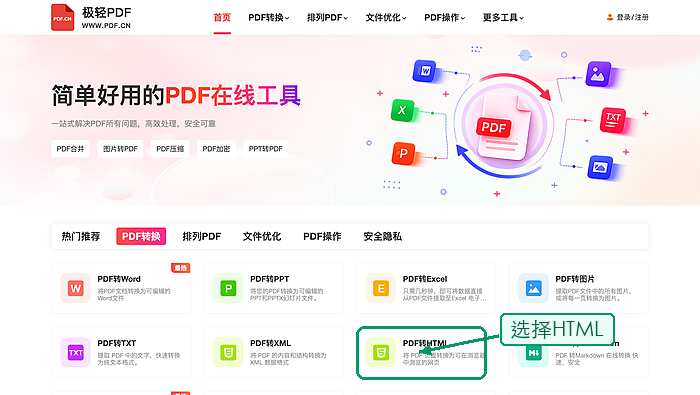Viewport: 700px width, 395px height.
Task: Click the PPT转PDF quick button
Action: point(266,149)
